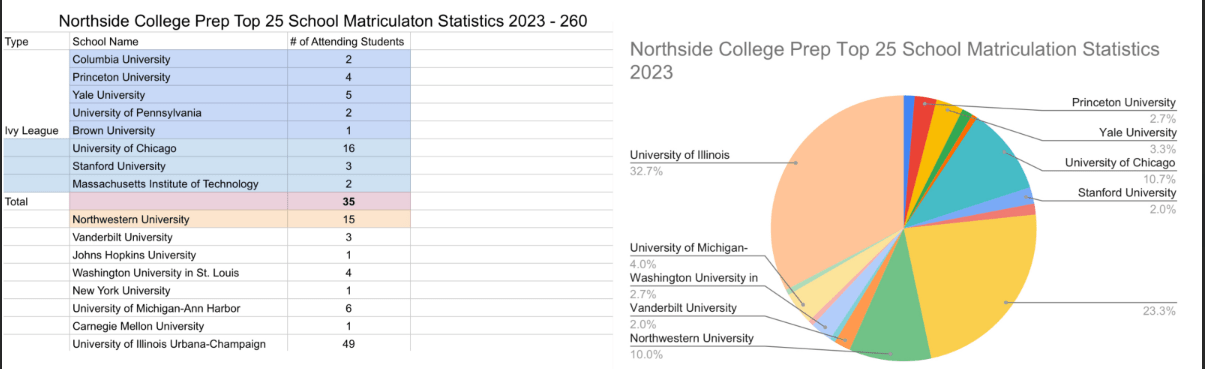Viewport: 1205px width, 369px height.
Task: Select the teal University of Chicago pie slice
Action: pos(985,160)
